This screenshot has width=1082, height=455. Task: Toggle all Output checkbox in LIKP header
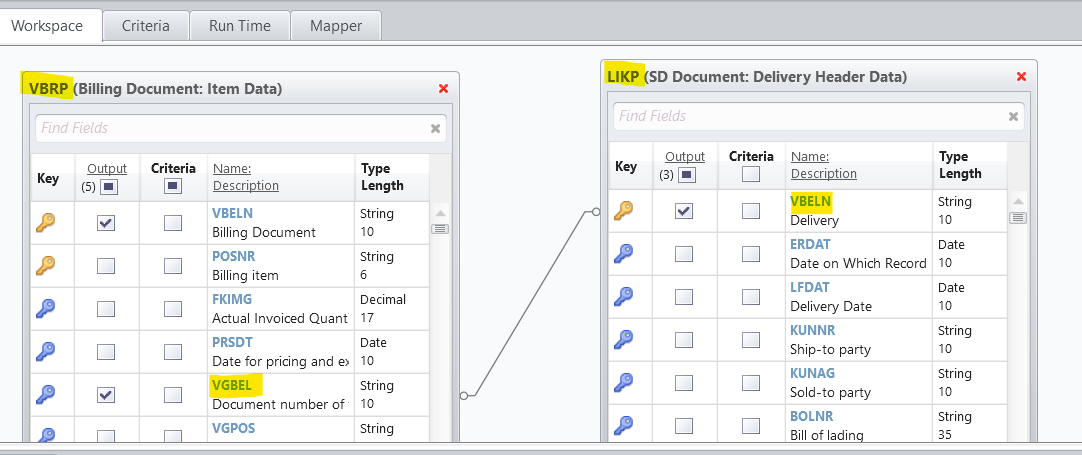(687, 175)
